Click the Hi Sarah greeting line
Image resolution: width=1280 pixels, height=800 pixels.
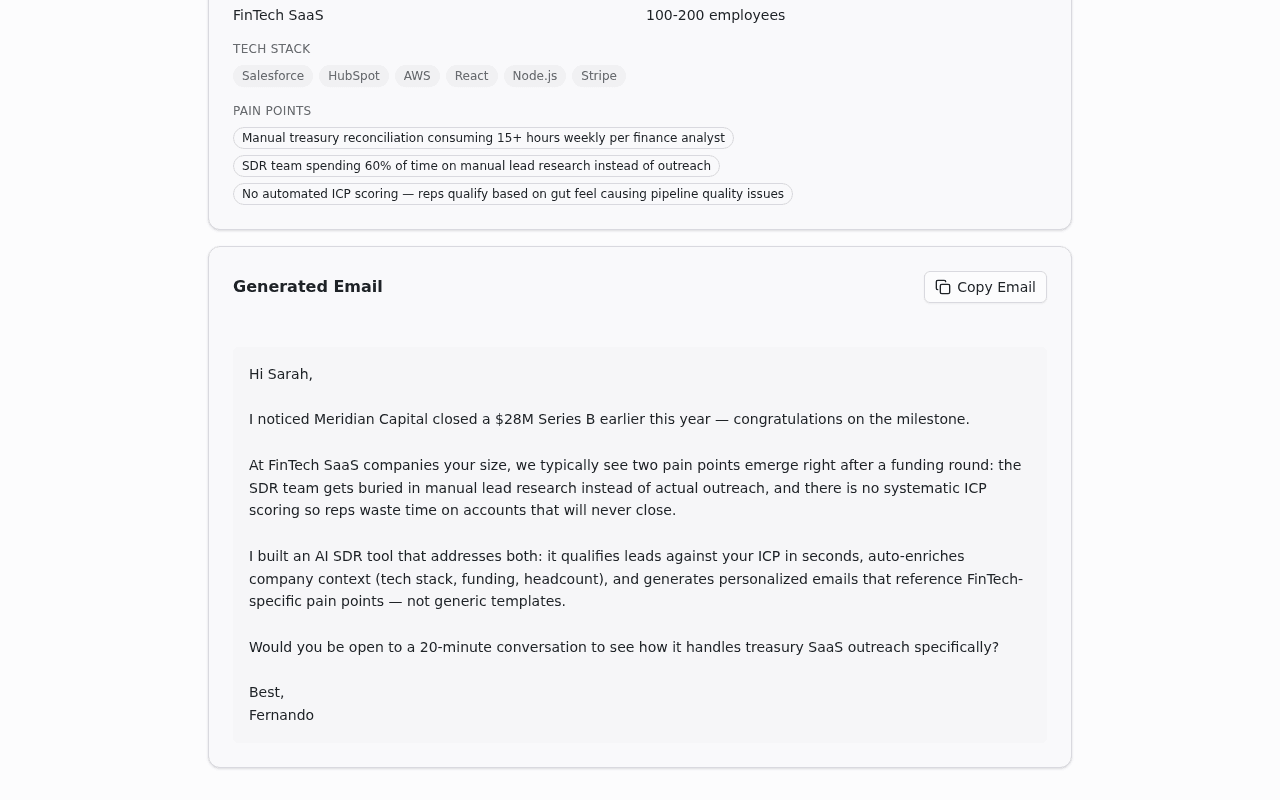click(280, 374)
